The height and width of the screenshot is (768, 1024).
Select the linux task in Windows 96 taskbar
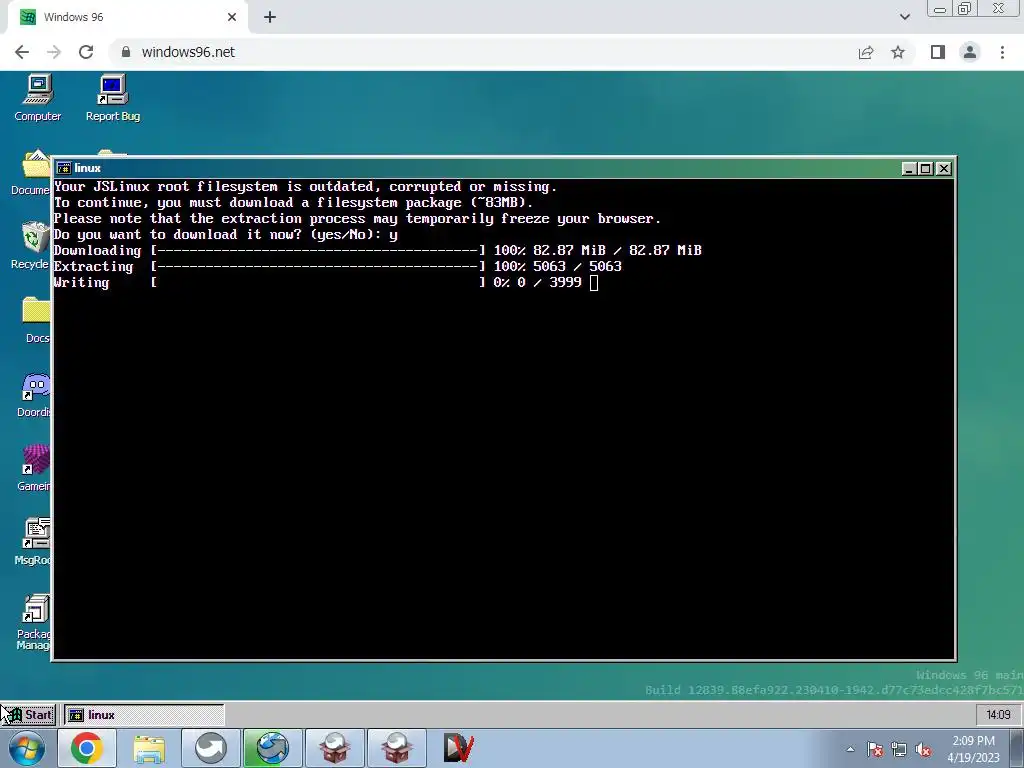click(x=144, y=714)
